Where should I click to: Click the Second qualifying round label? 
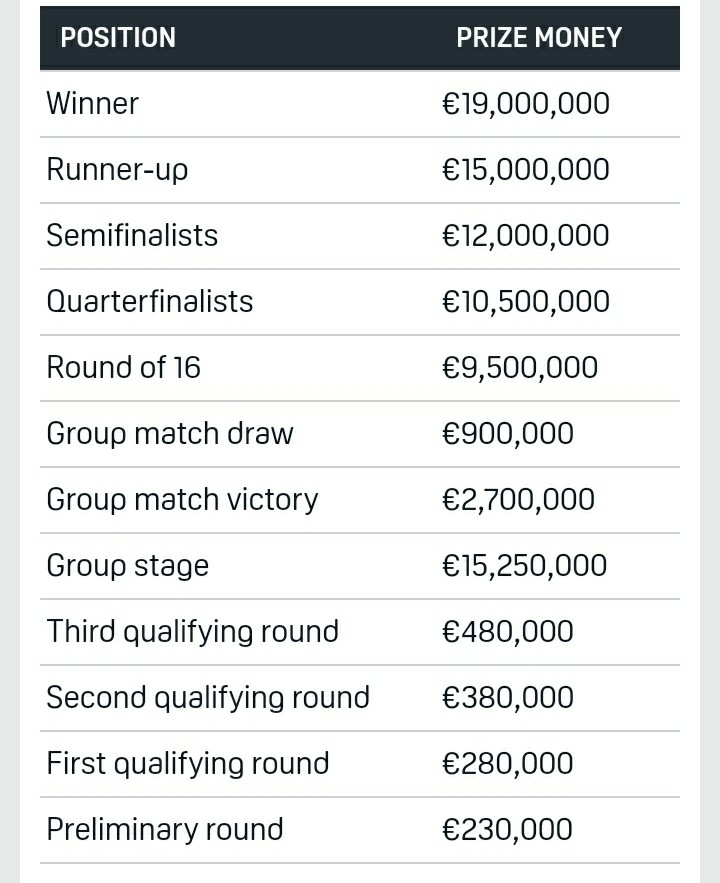[208, 698]
